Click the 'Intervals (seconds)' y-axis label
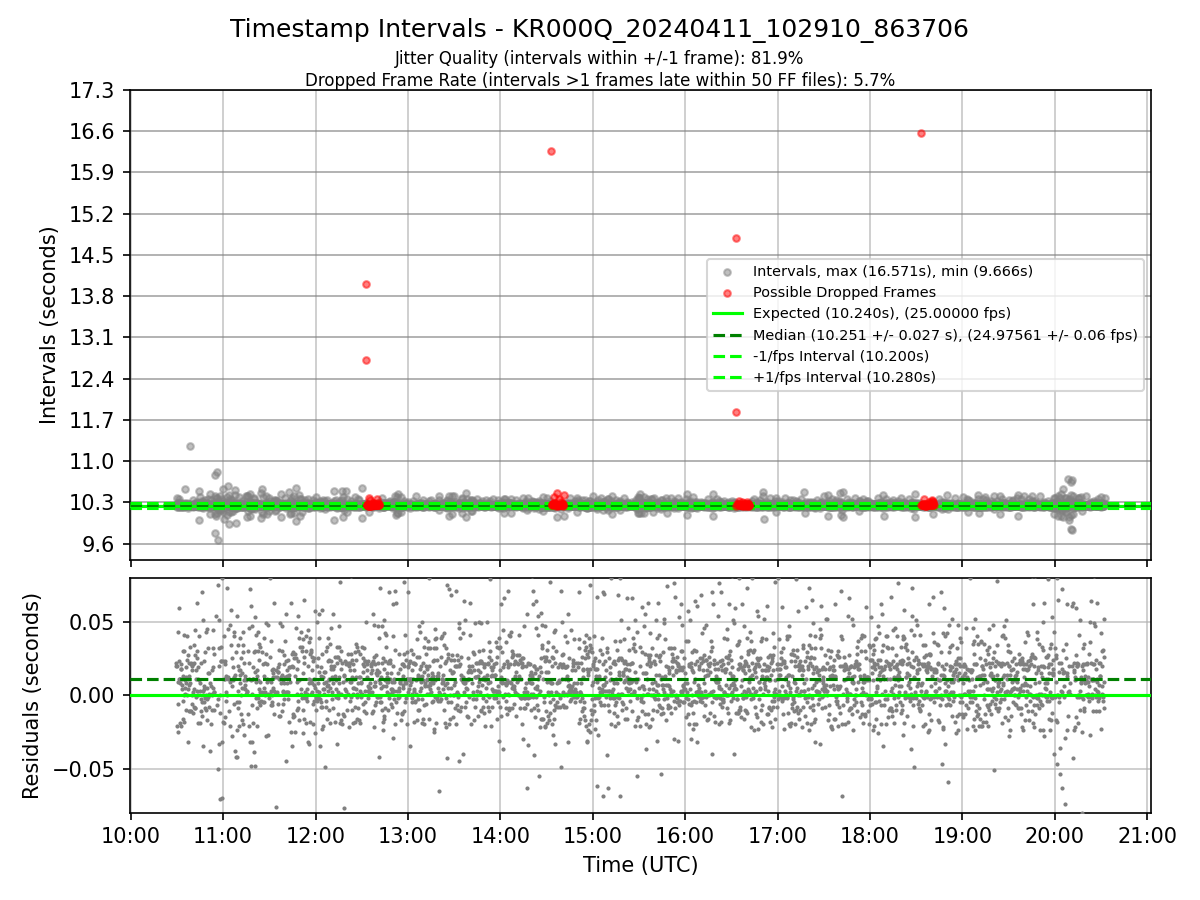This screenshot has height=900, width=1200. (49, 325)
